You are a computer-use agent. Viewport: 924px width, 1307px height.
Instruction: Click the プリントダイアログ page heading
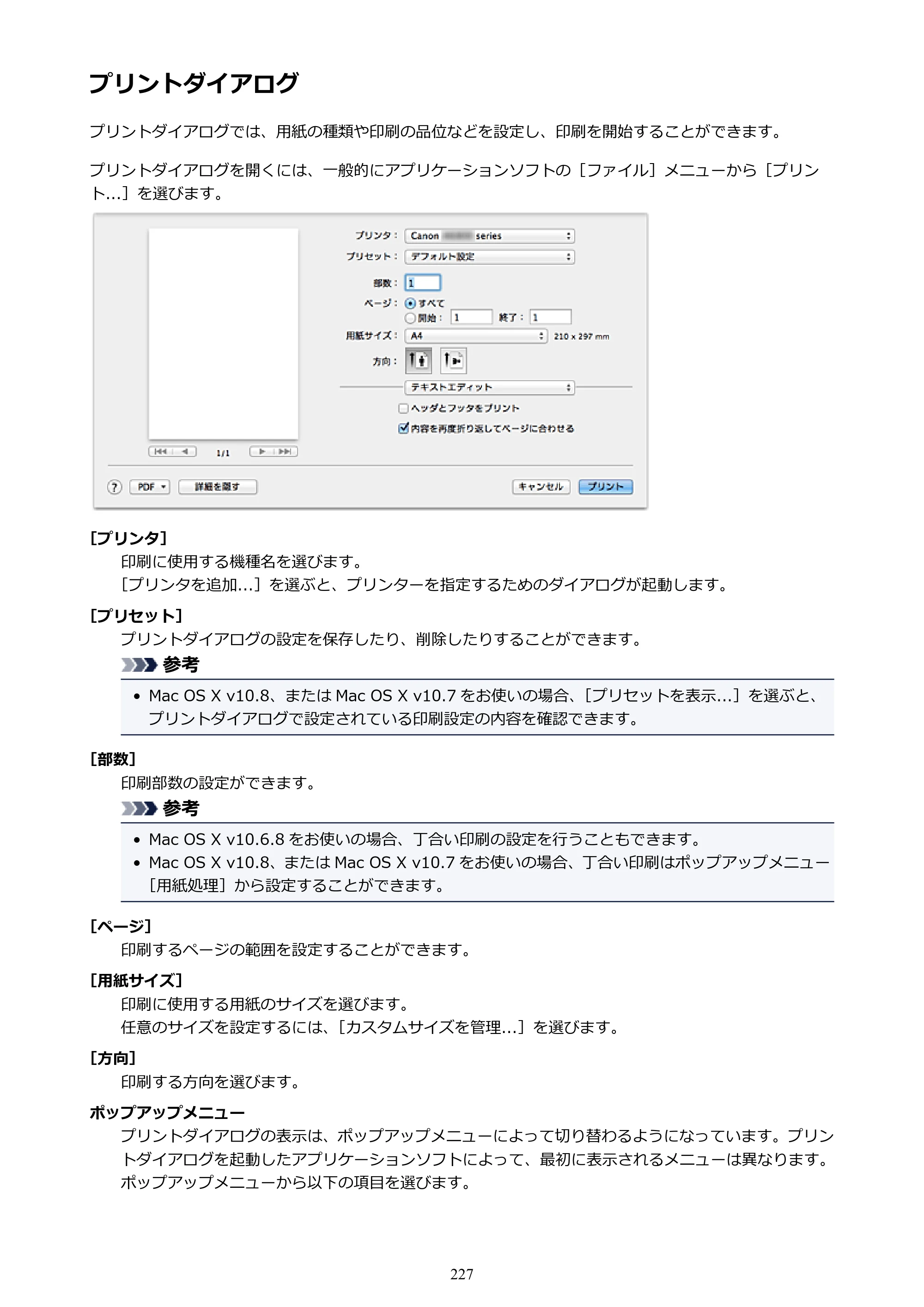(194, 83)
